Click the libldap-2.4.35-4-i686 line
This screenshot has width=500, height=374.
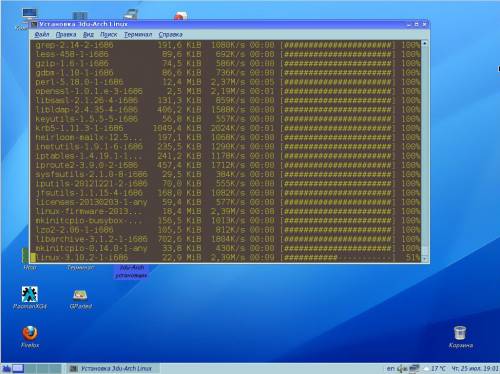click(x=227, y=110)
